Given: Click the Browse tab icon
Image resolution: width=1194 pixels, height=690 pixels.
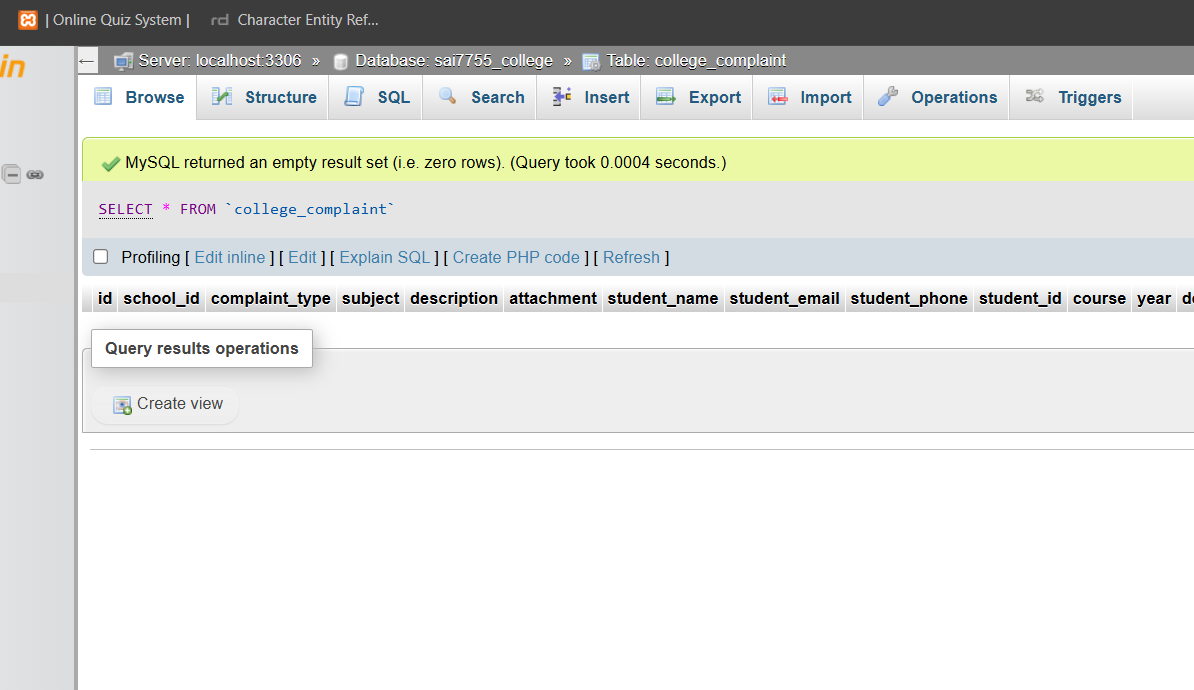Looking at the screenshot, I should point(103,97).
